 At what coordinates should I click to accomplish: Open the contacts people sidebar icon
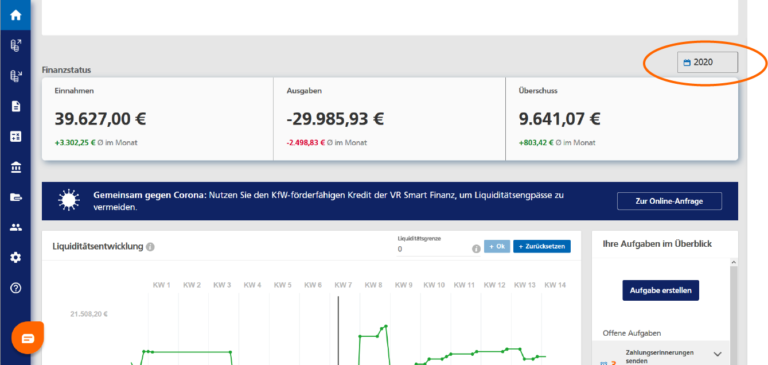16,227
